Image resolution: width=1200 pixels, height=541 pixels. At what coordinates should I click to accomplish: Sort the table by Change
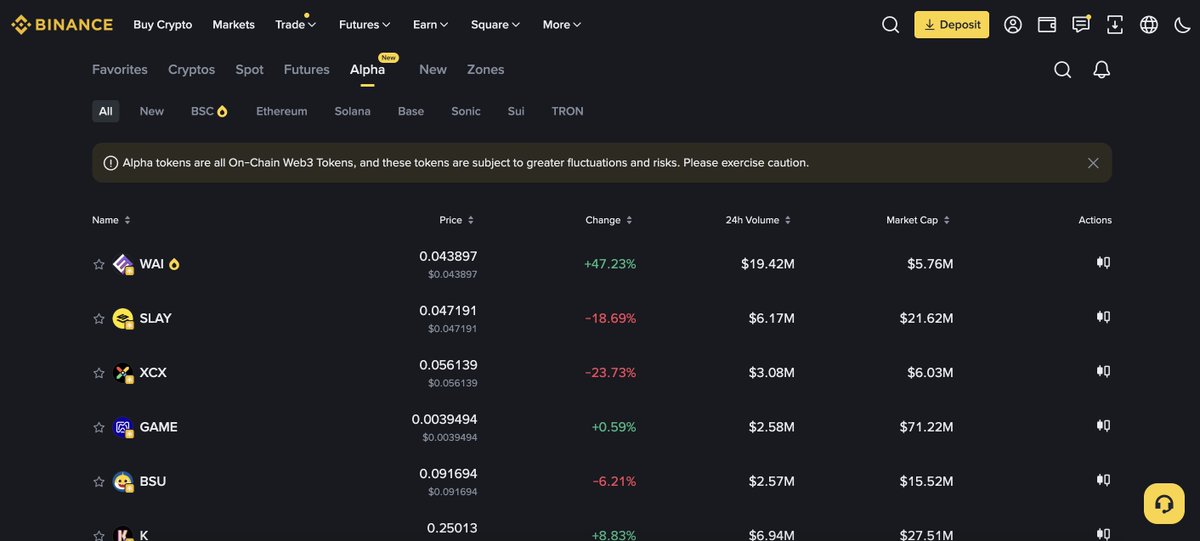[x=609, y=220]
